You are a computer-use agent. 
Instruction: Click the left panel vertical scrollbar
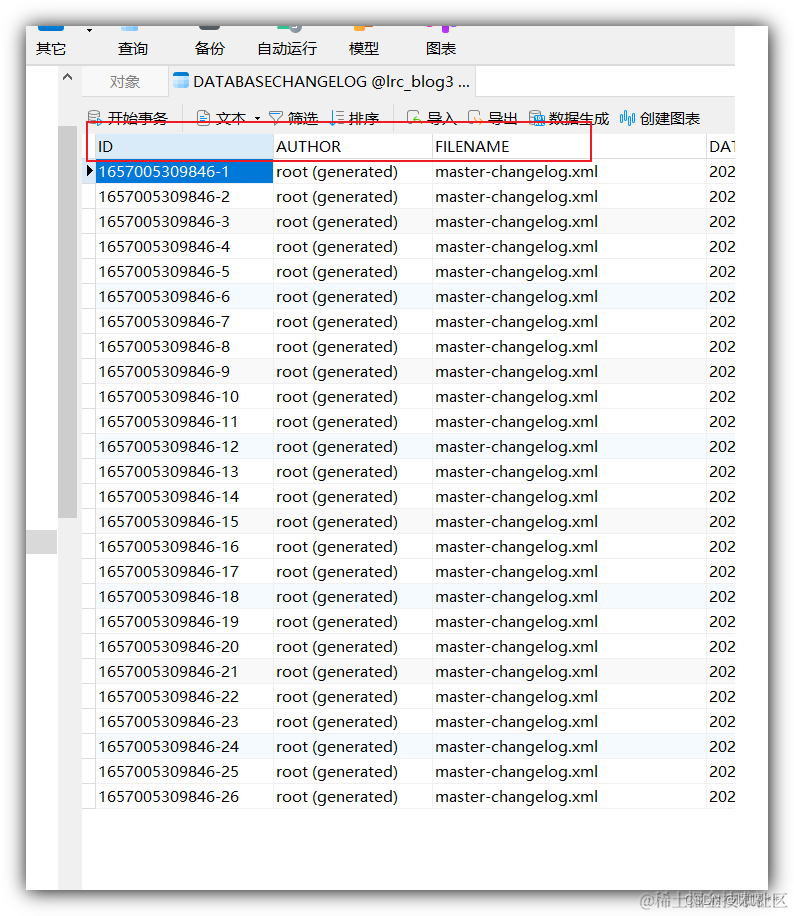[68, 321]
